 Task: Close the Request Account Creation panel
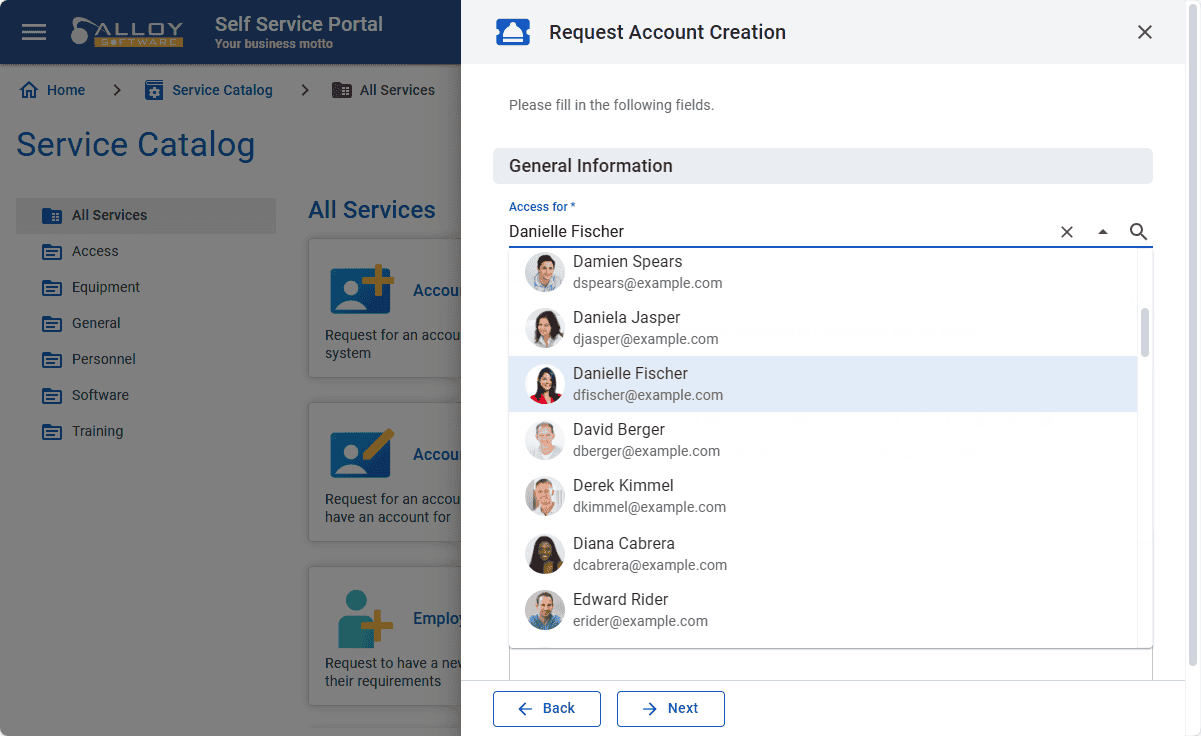[x=1145, y=32]
